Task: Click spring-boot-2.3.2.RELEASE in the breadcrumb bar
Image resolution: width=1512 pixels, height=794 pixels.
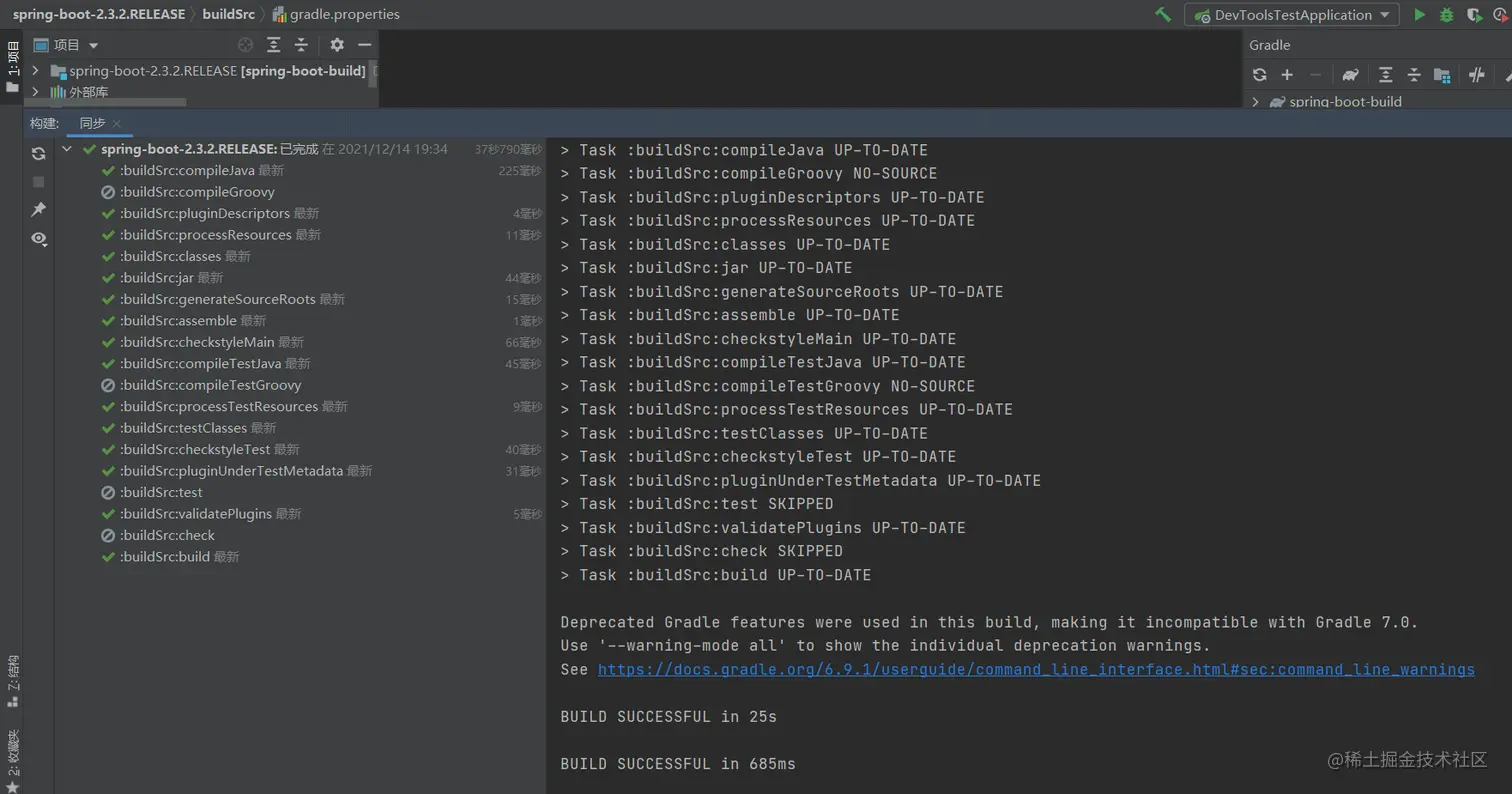Action: [99, 15]
